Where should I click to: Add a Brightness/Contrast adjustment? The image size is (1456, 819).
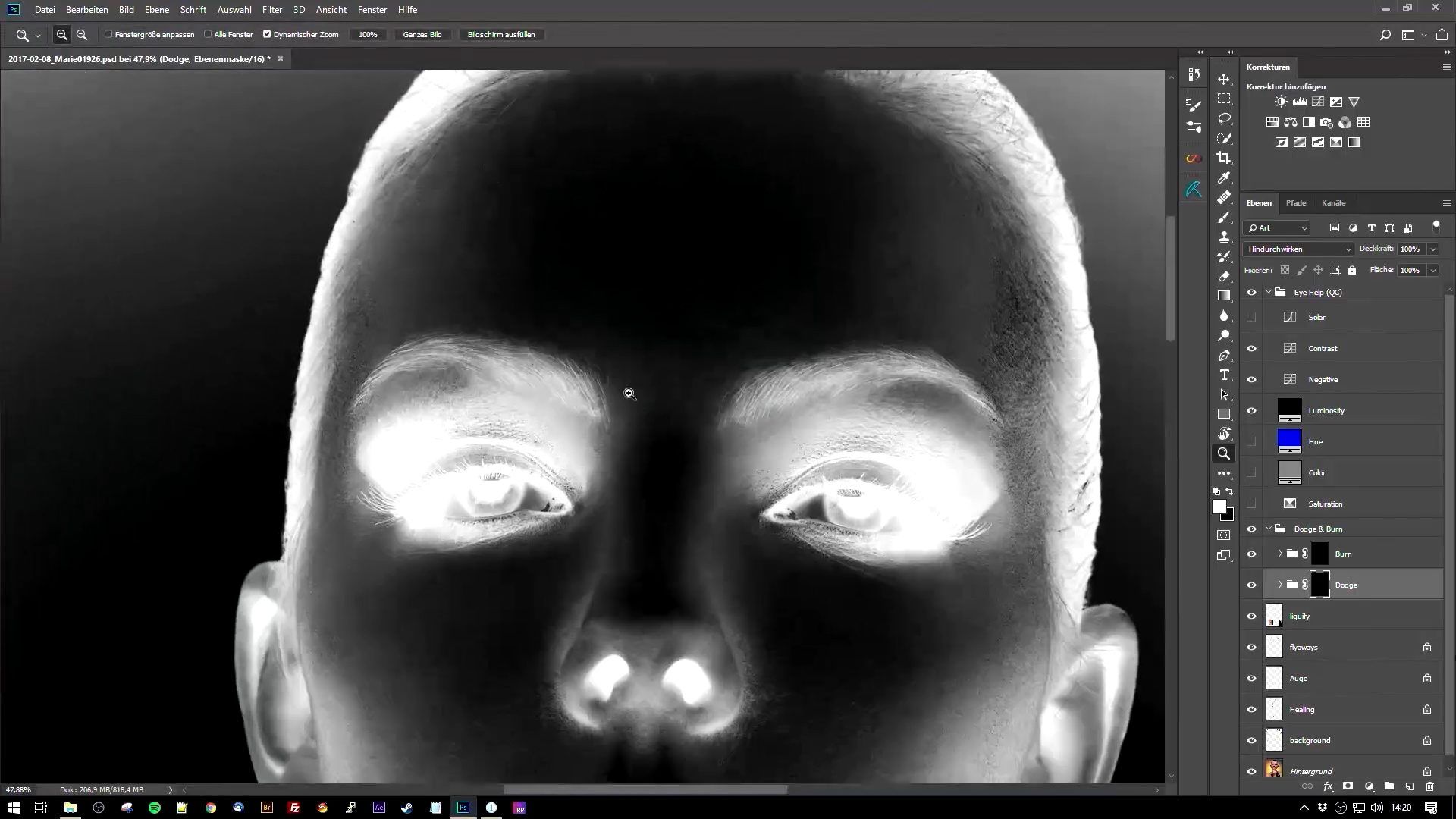coord(1281,102)
